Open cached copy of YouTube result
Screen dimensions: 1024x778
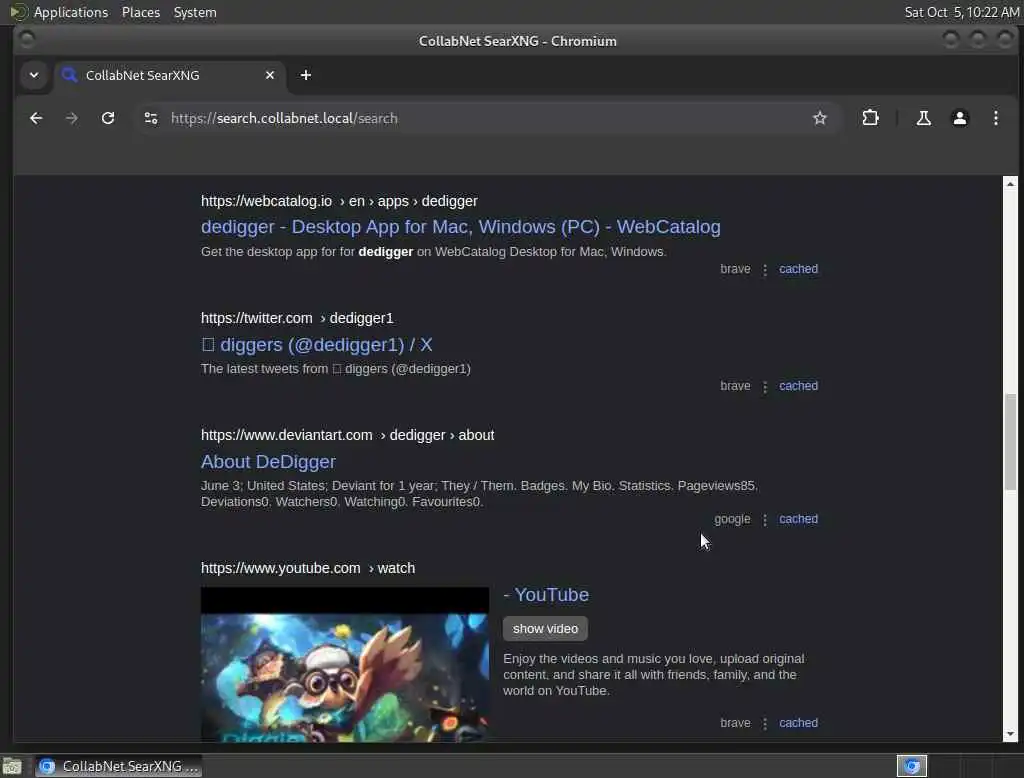(798, 722)
